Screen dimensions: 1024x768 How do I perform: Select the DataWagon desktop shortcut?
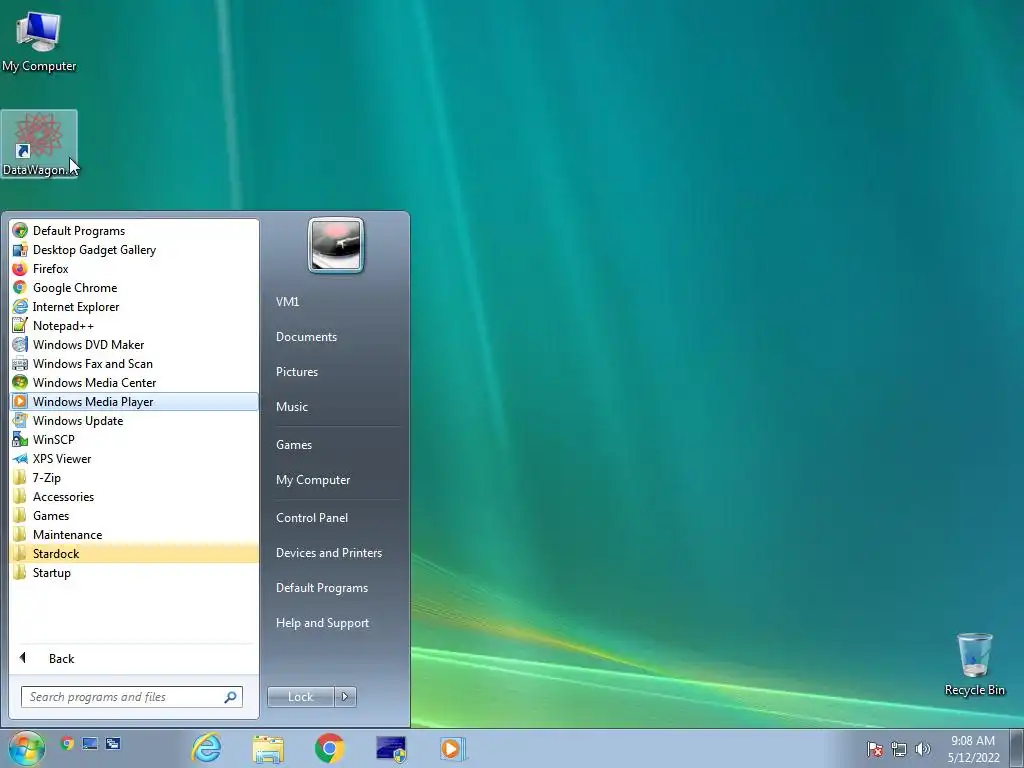(x=39, y=144)
